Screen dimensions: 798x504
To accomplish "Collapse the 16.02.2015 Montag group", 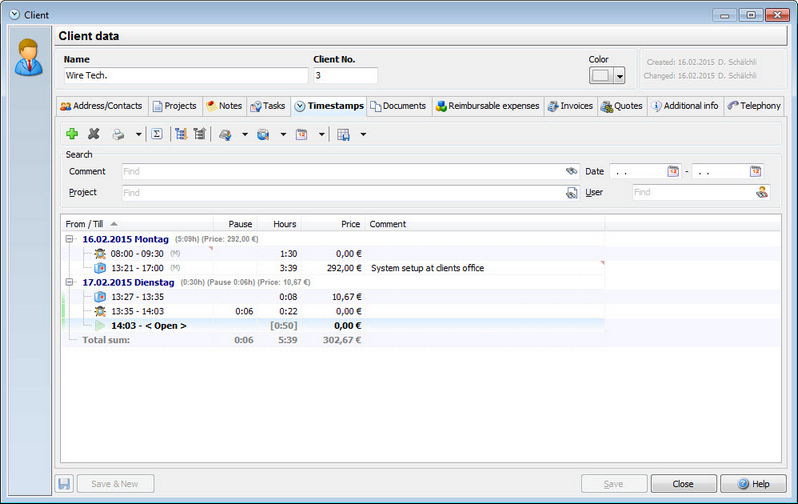I will 69,239.
